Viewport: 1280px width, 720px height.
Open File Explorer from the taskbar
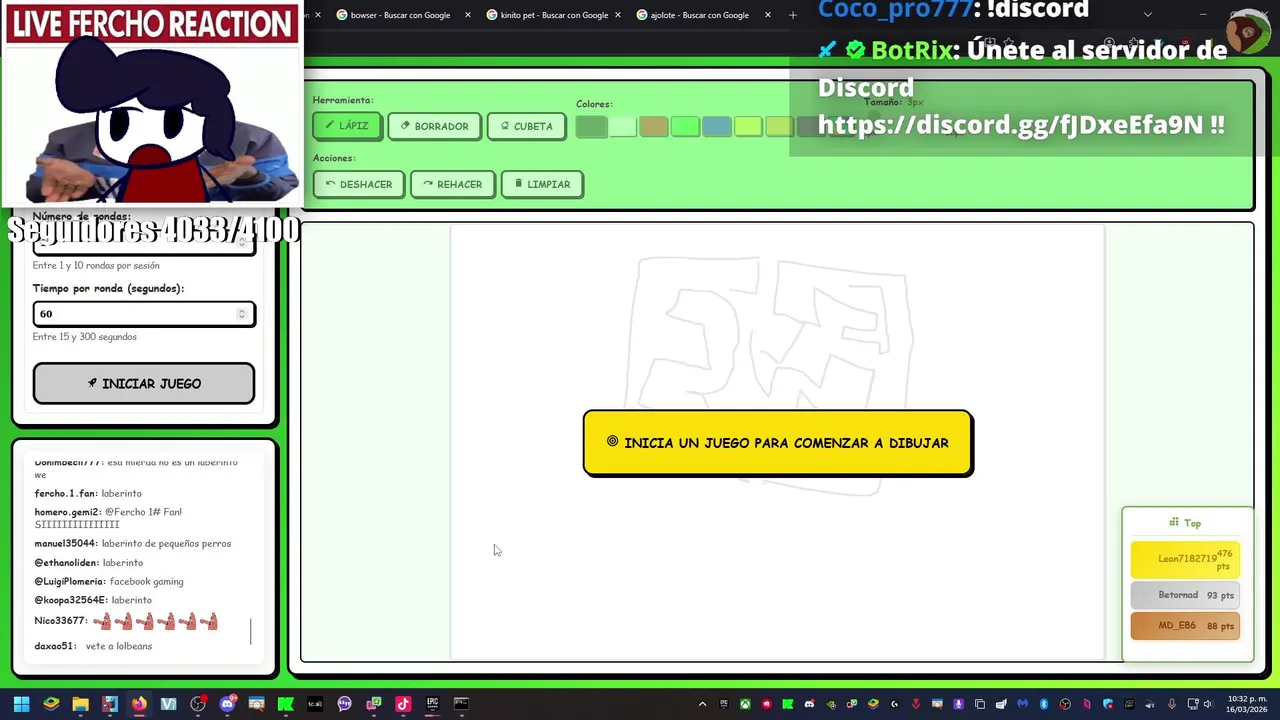(80, 704)
